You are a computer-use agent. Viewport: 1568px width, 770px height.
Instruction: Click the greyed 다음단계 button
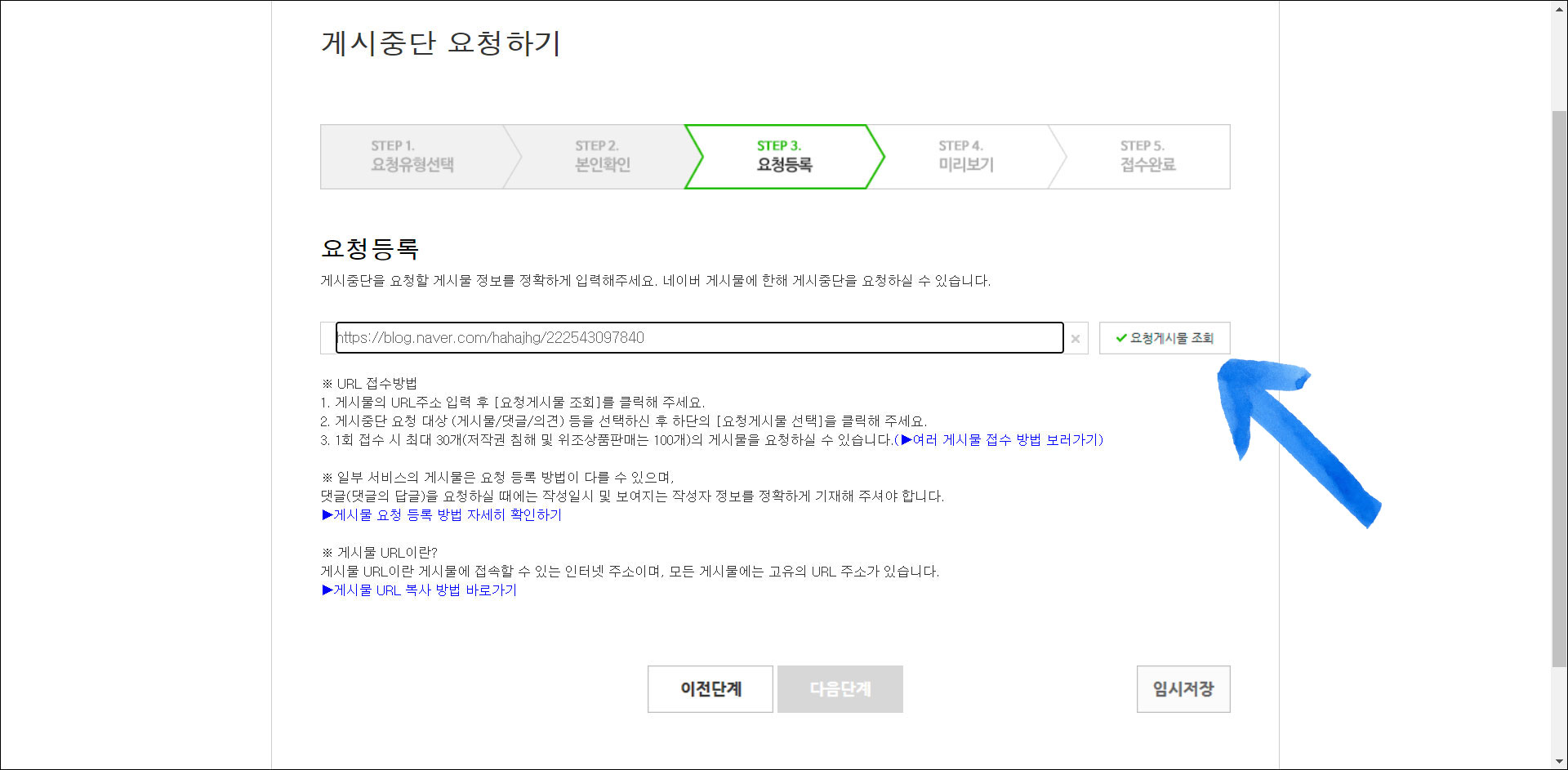pos(840,689)
